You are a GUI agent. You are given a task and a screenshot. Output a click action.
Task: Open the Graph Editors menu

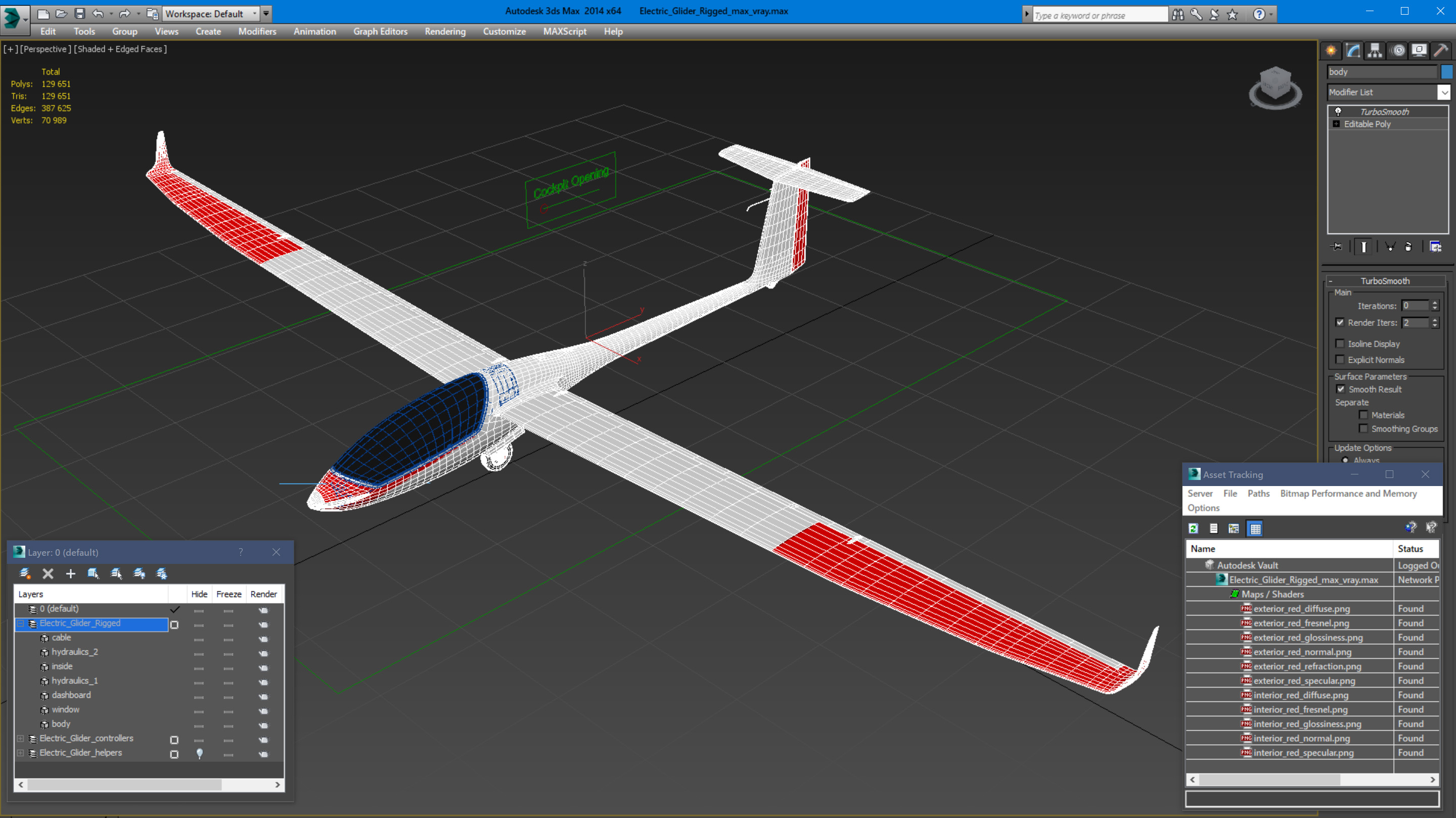[x=380, y=32]
